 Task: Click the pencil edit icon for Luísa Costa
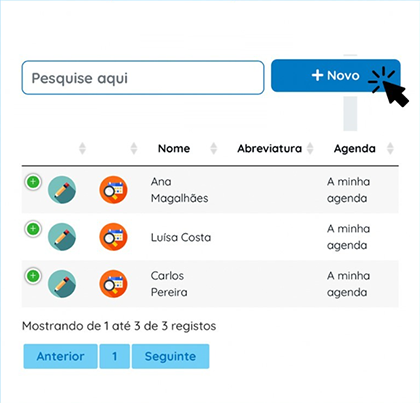click(62, 237)
